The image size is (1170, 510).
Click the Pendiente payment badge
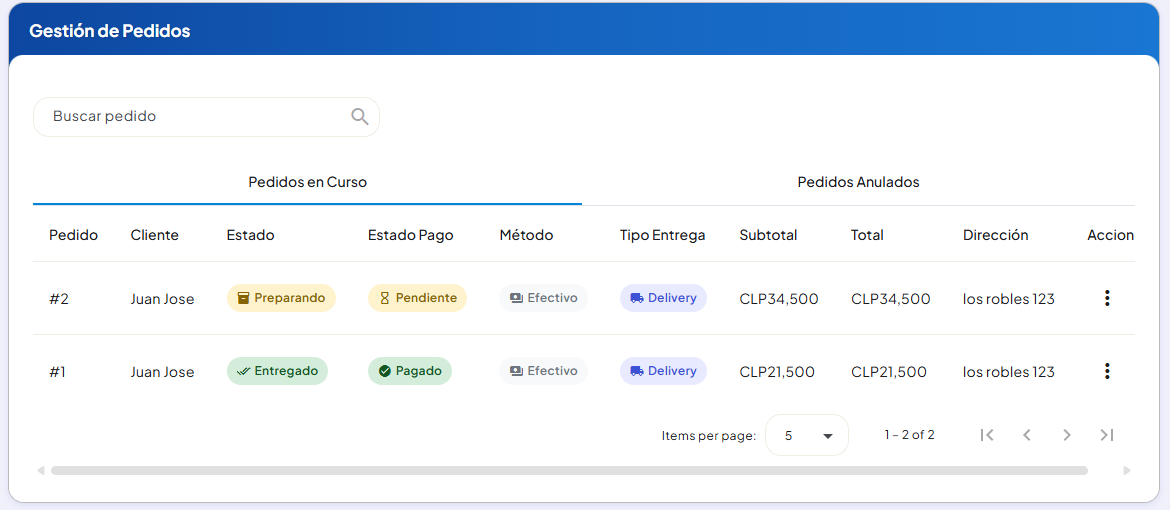(417, 298)
